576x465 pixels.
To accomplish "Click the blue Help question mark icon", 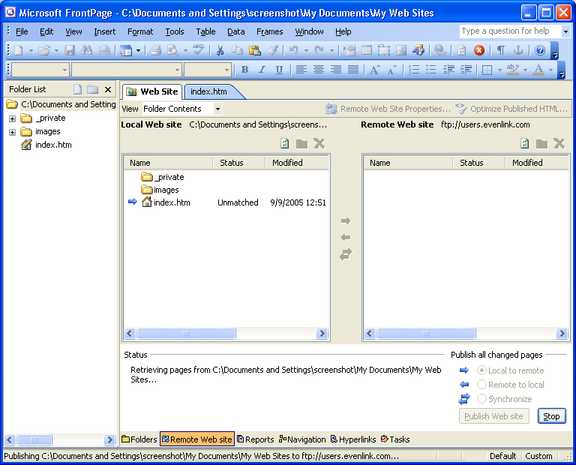I will (x=540, y=50).
